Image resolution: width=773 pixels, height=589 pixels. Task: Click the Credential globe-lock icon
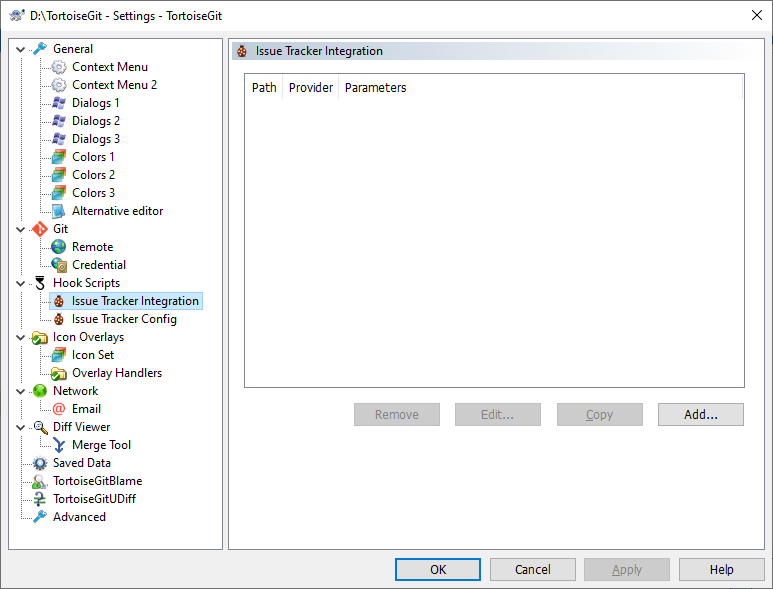[59, 265]
